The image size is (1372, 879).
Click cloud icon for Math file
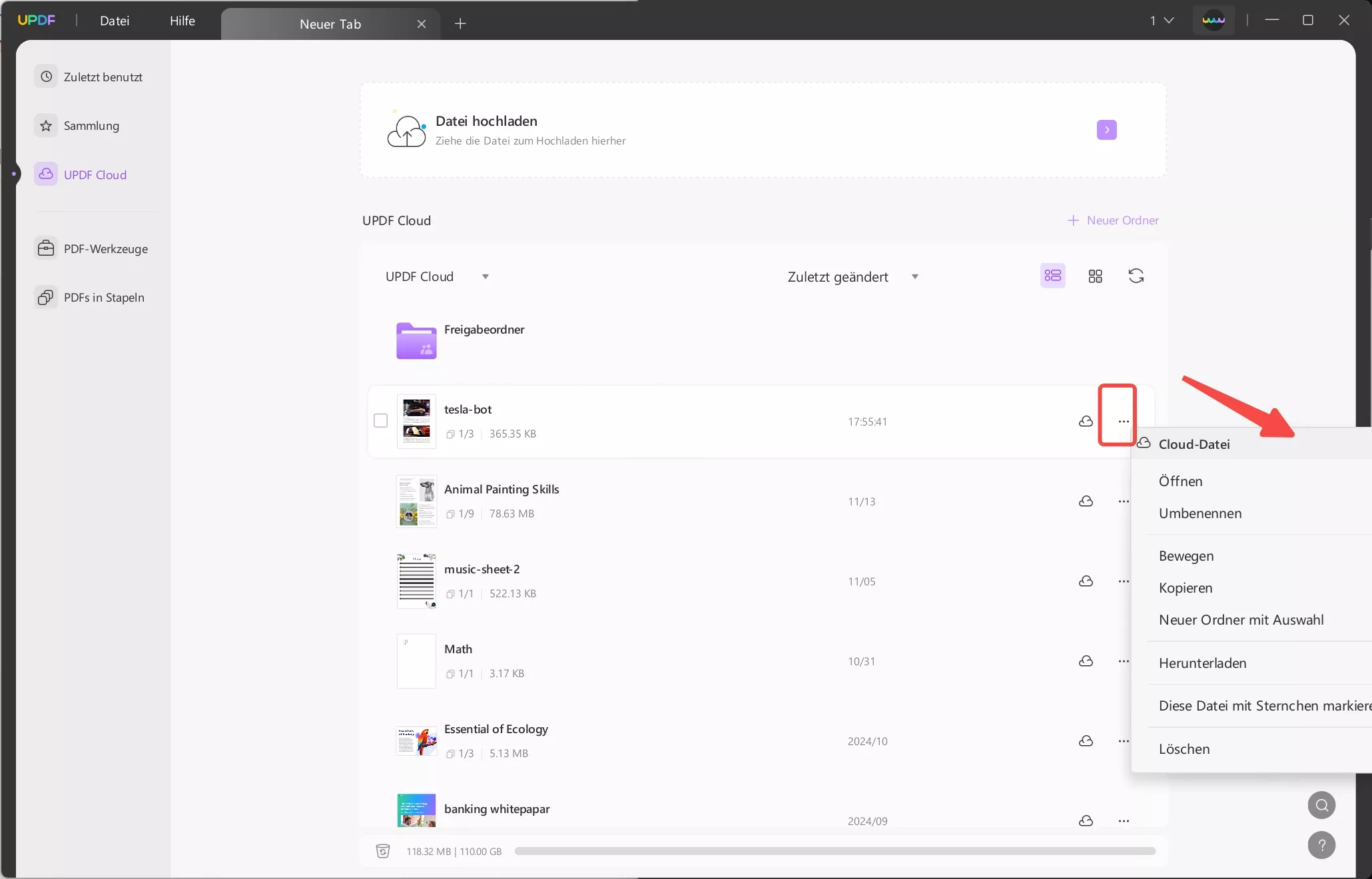point(1086,661)
